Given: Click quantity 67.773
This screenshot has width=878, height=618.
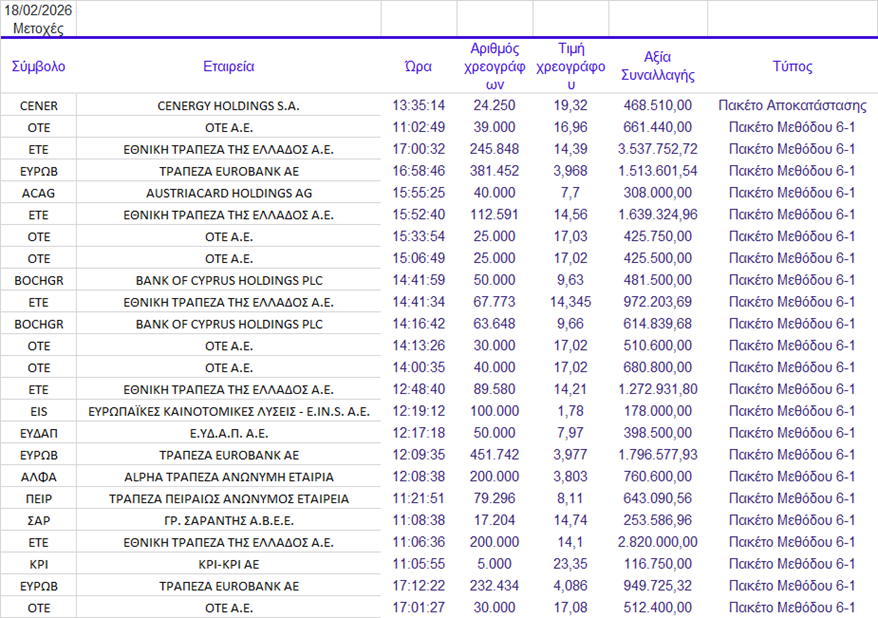Looking at the screenshot, I should [494, 302].
